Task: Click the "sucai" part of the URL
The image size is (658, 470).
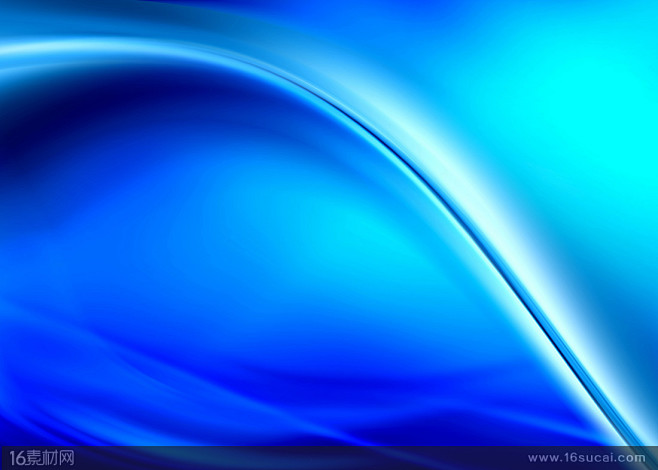Action: [597, 458]
